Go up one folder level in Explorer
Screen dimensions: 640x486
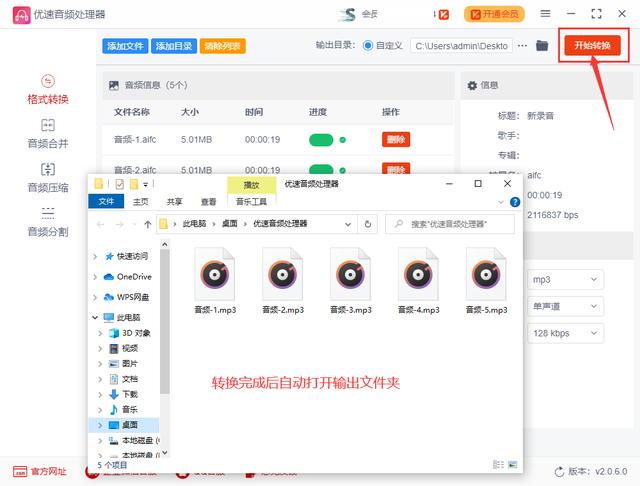tap(148, 224)
